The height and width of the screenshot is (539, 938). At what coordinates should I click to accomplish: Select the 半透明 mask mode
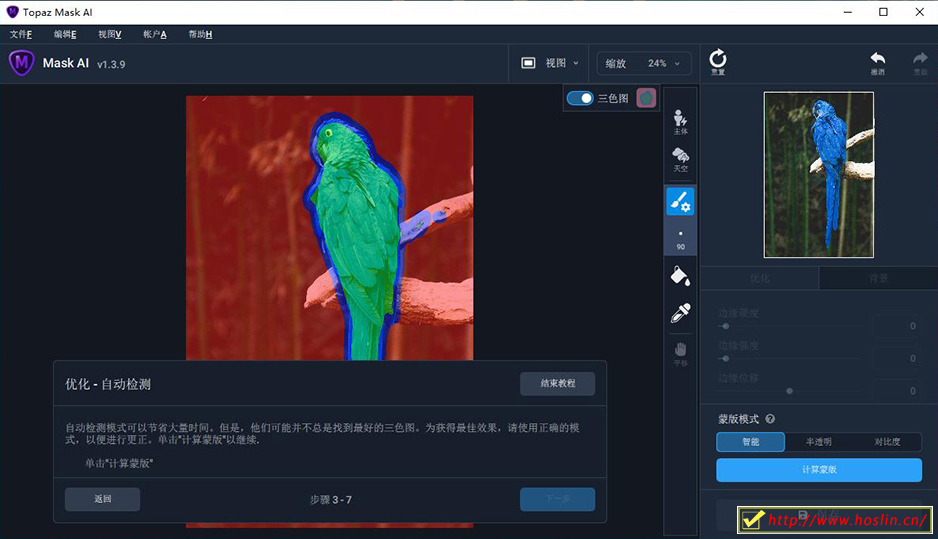(x=818, y=442)
